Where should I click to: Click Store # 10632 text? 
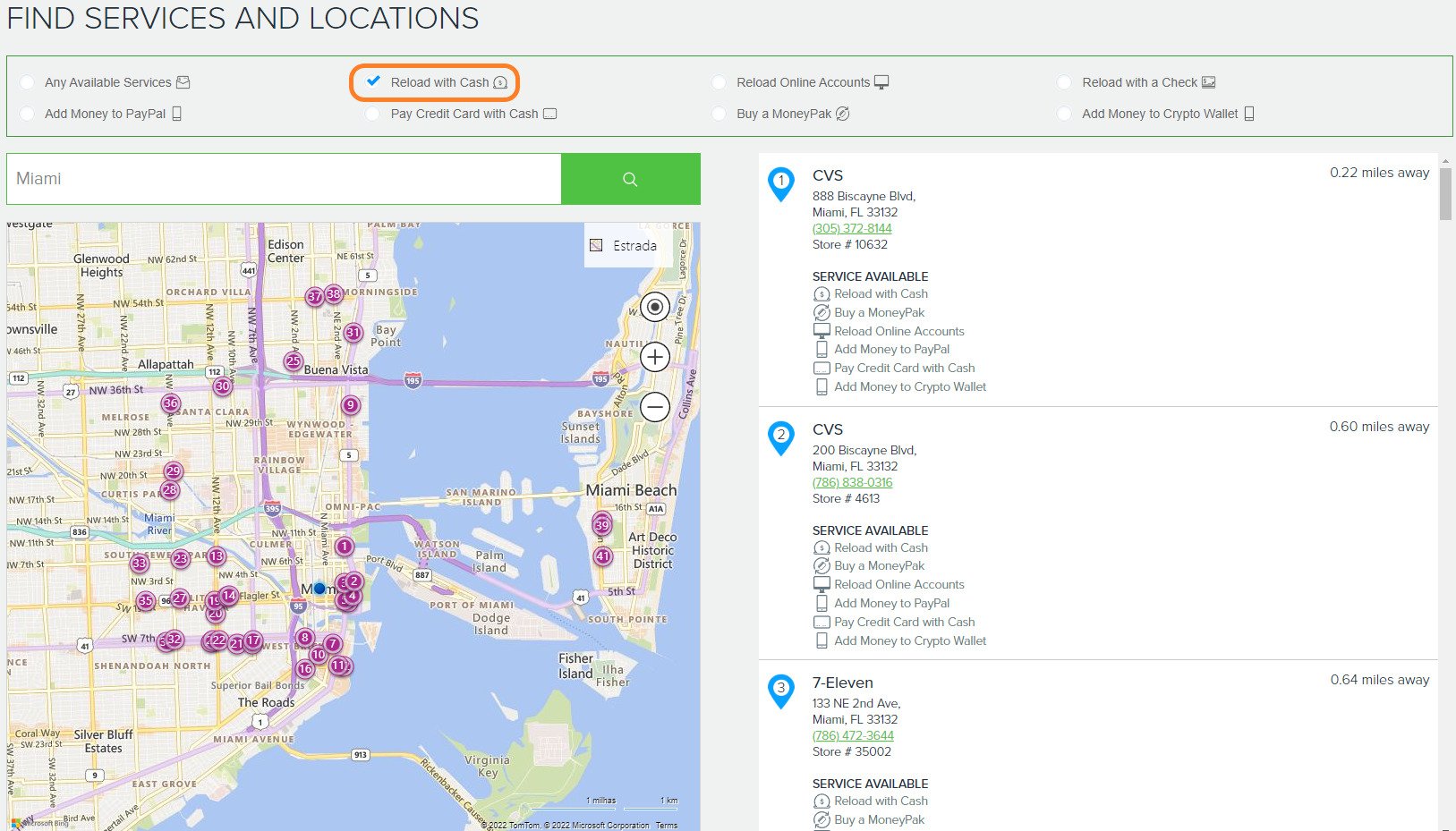(850, 244)
